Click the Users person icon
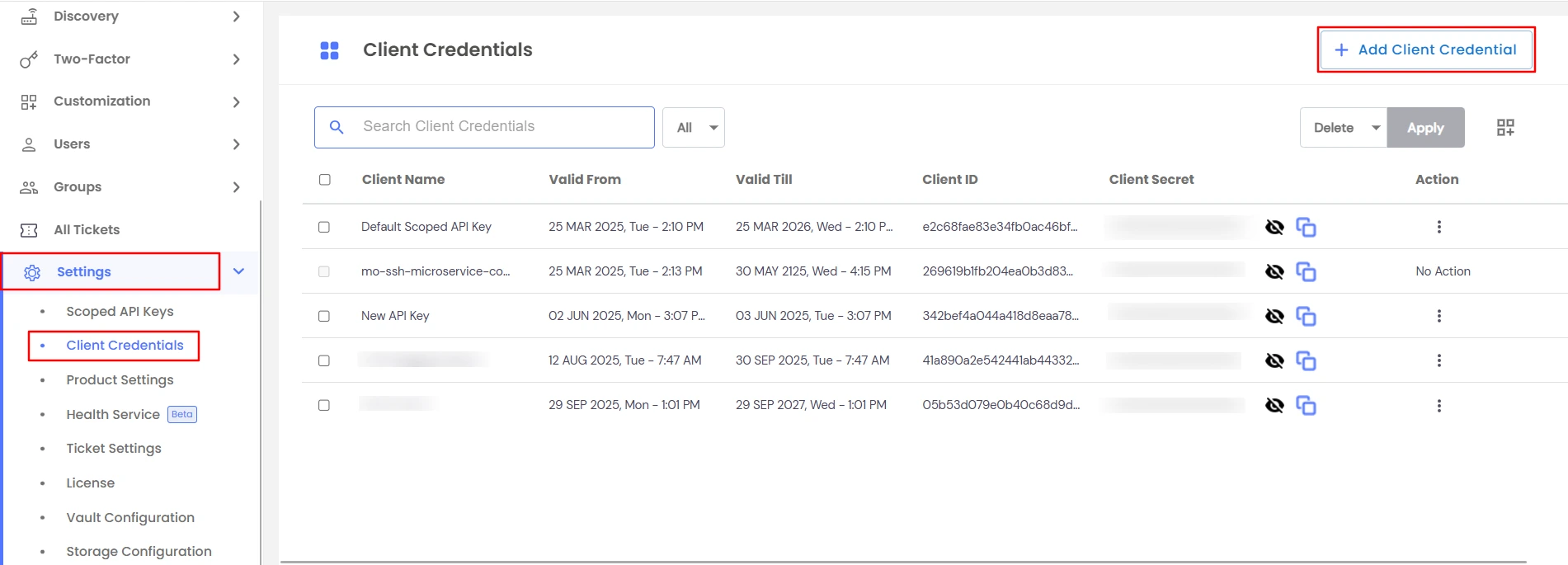Screen dimensions: 1568x565 pyautogui.click(x=29, y=144)
